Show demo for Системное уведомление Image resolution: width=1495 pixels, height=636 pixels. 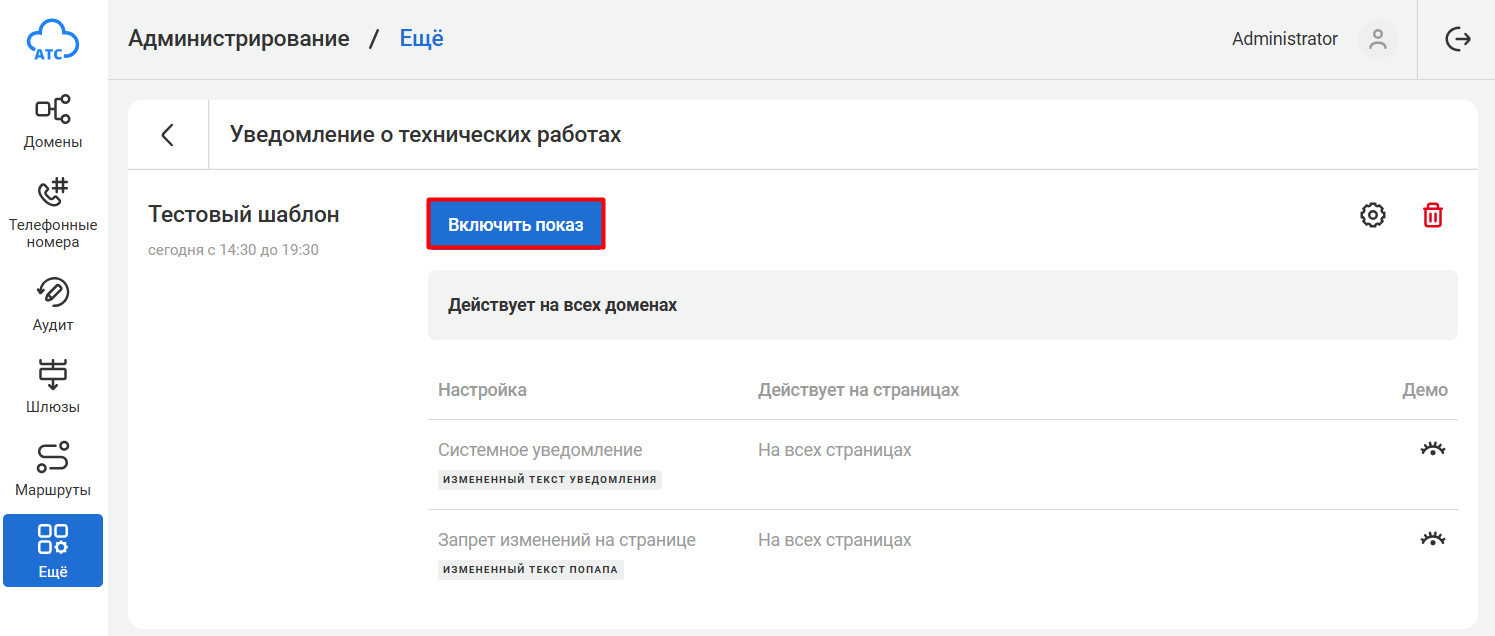click(x=1433, y=450)
